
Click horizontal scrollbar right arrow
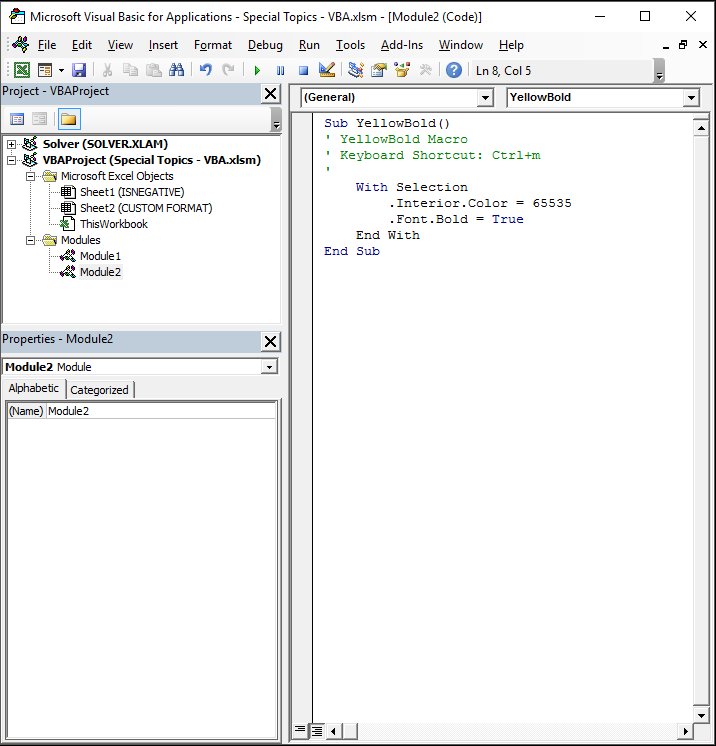(686, 731)
